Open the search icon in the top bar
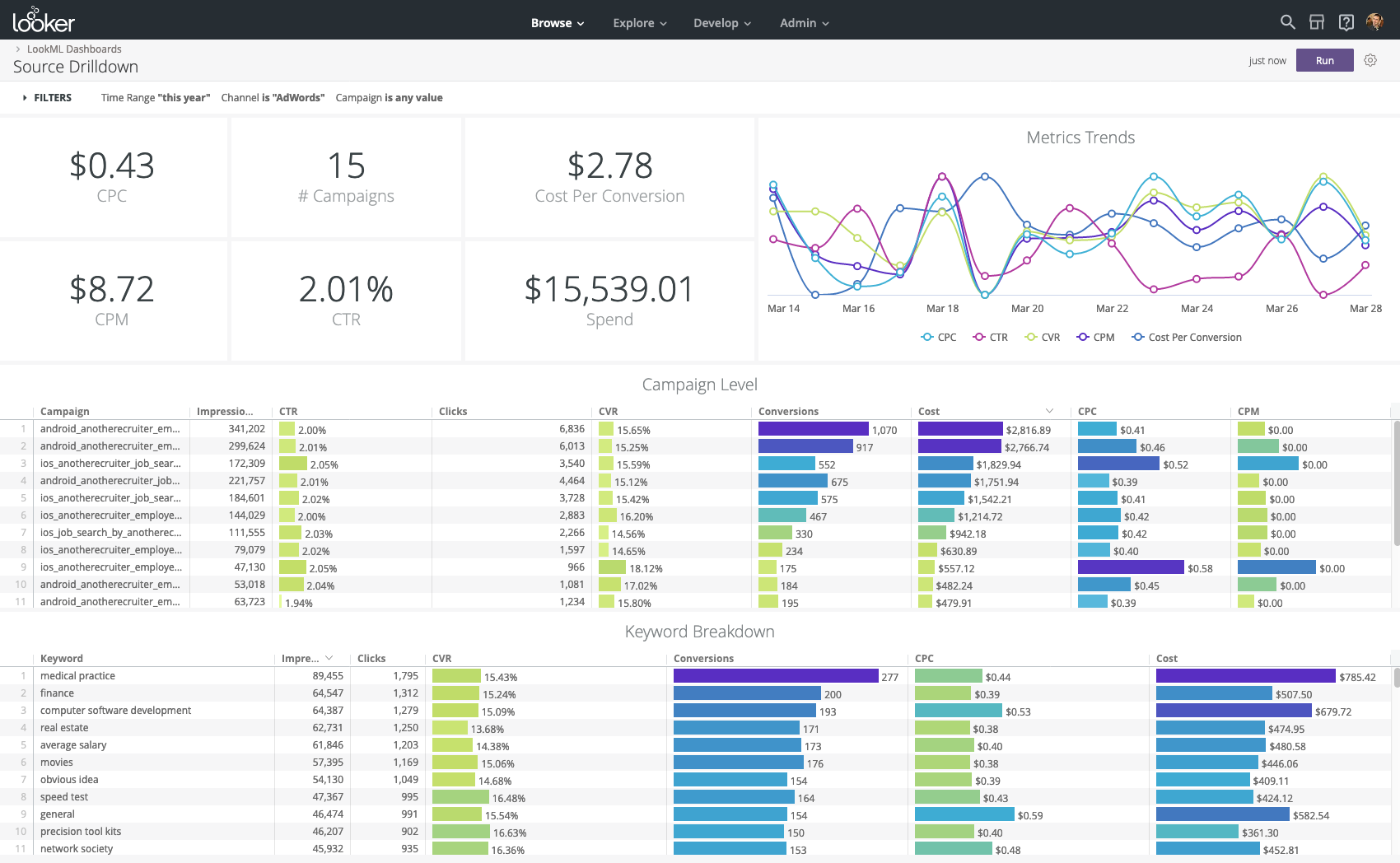Image resolution: width=1400 pixels, height=863 pixels. [1287, 22]
